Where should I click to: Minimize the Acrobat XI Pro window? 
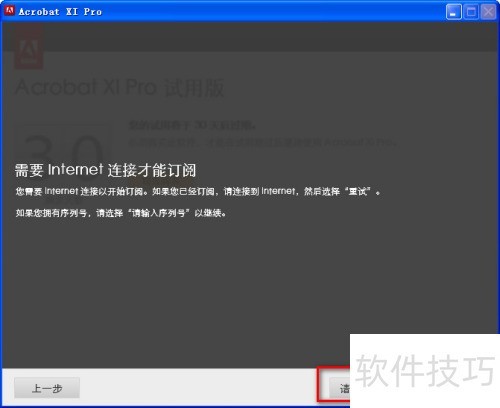453,12
